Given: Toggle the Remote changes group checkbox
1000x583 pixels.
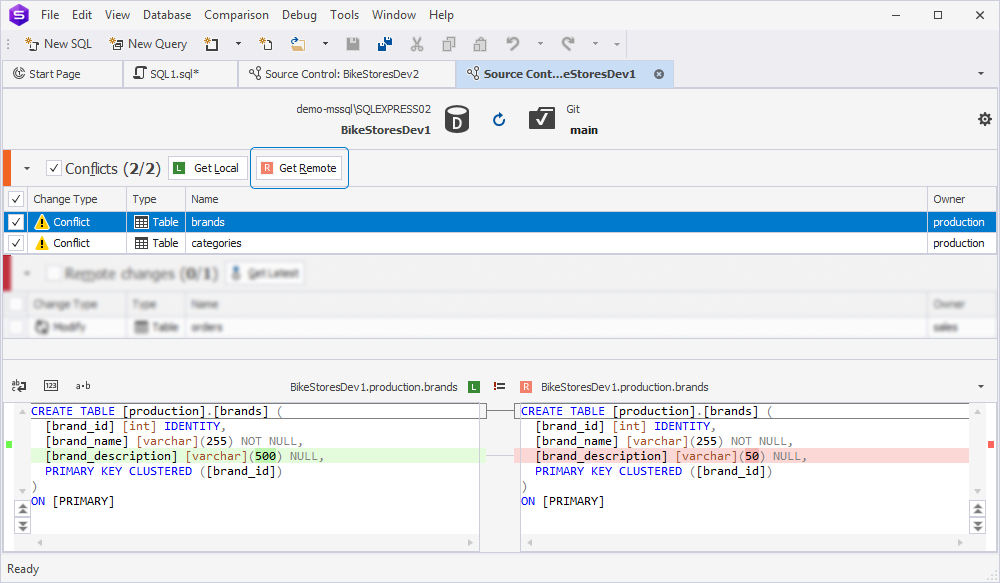Looking at the screenshot, I should coord(54,274).
